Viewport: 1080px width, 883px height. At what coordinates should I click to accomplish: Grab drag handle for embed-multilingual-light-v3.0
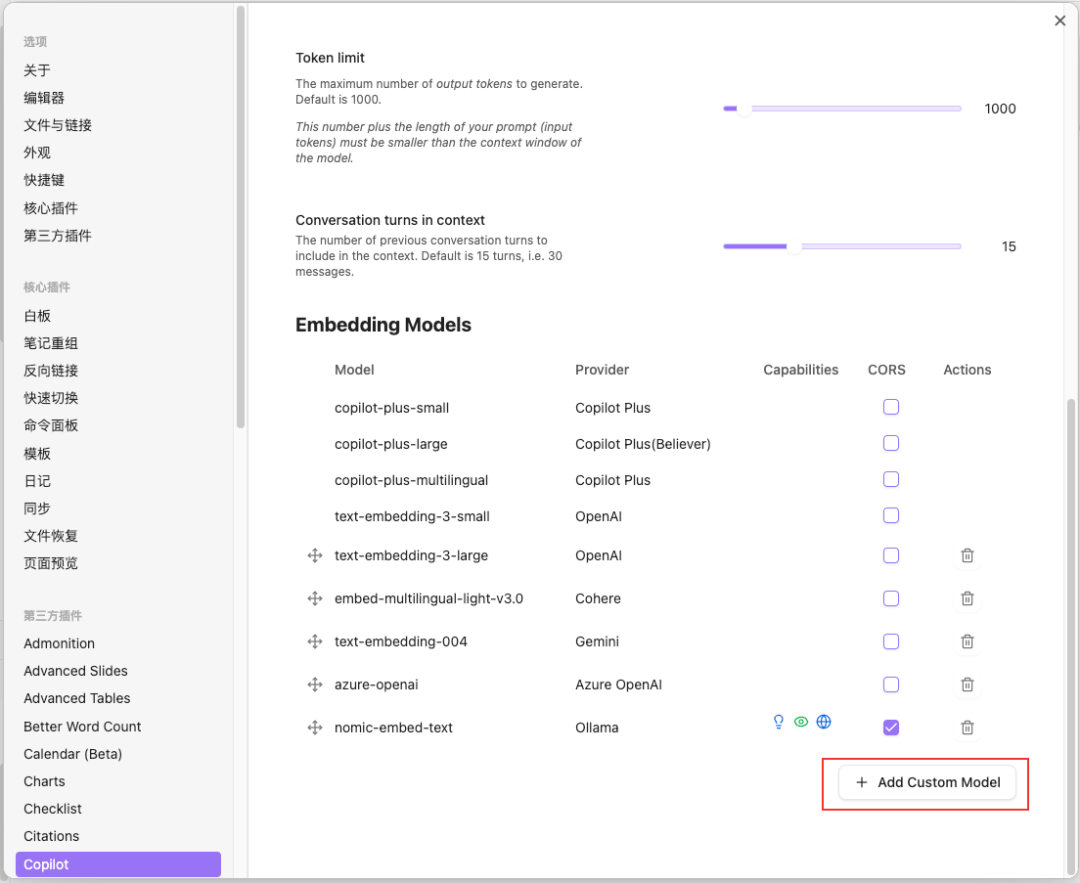click(315, 599)
